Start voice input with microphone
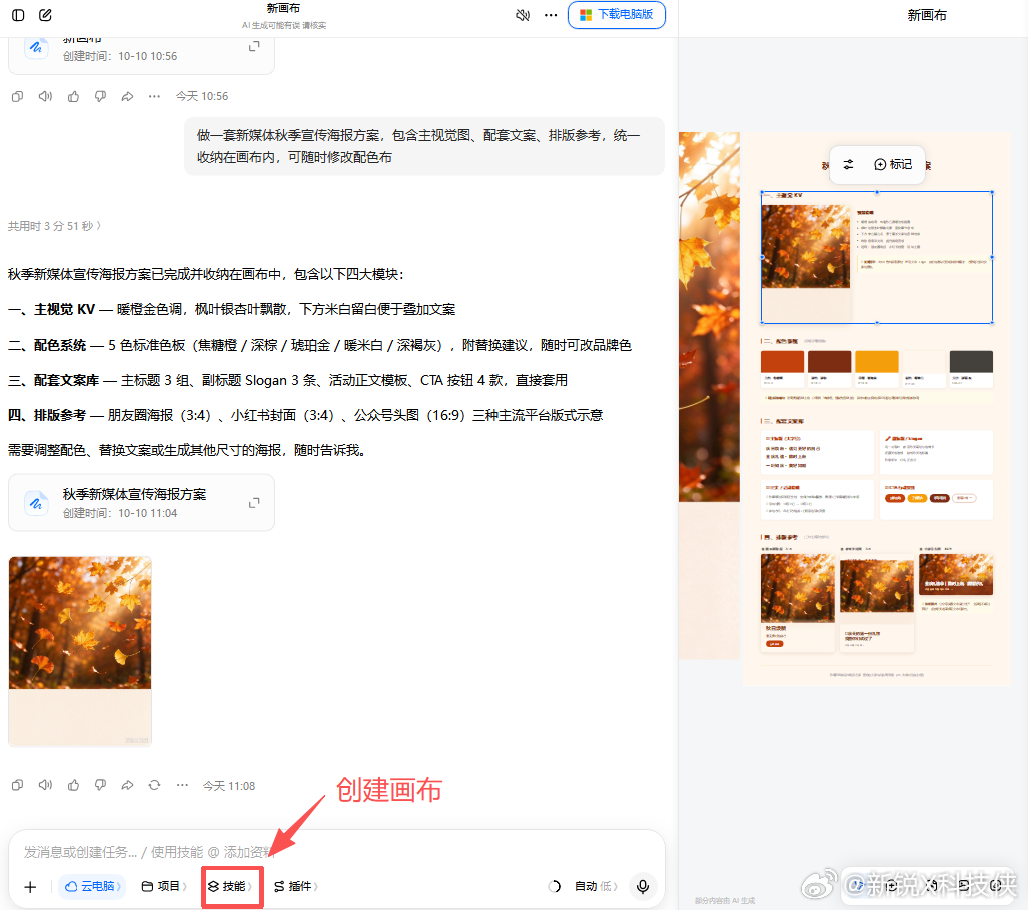This screenshot has height=910, width=1028. pyautogui.click(x=643, y=886)
